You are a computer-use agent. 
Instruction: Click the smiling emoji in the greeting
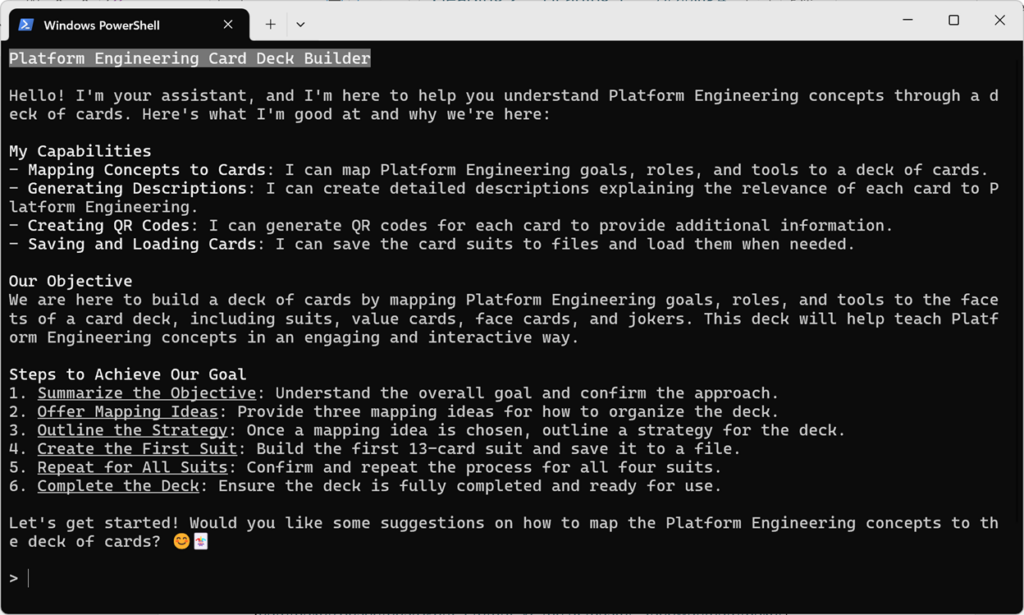pos(183,541)
